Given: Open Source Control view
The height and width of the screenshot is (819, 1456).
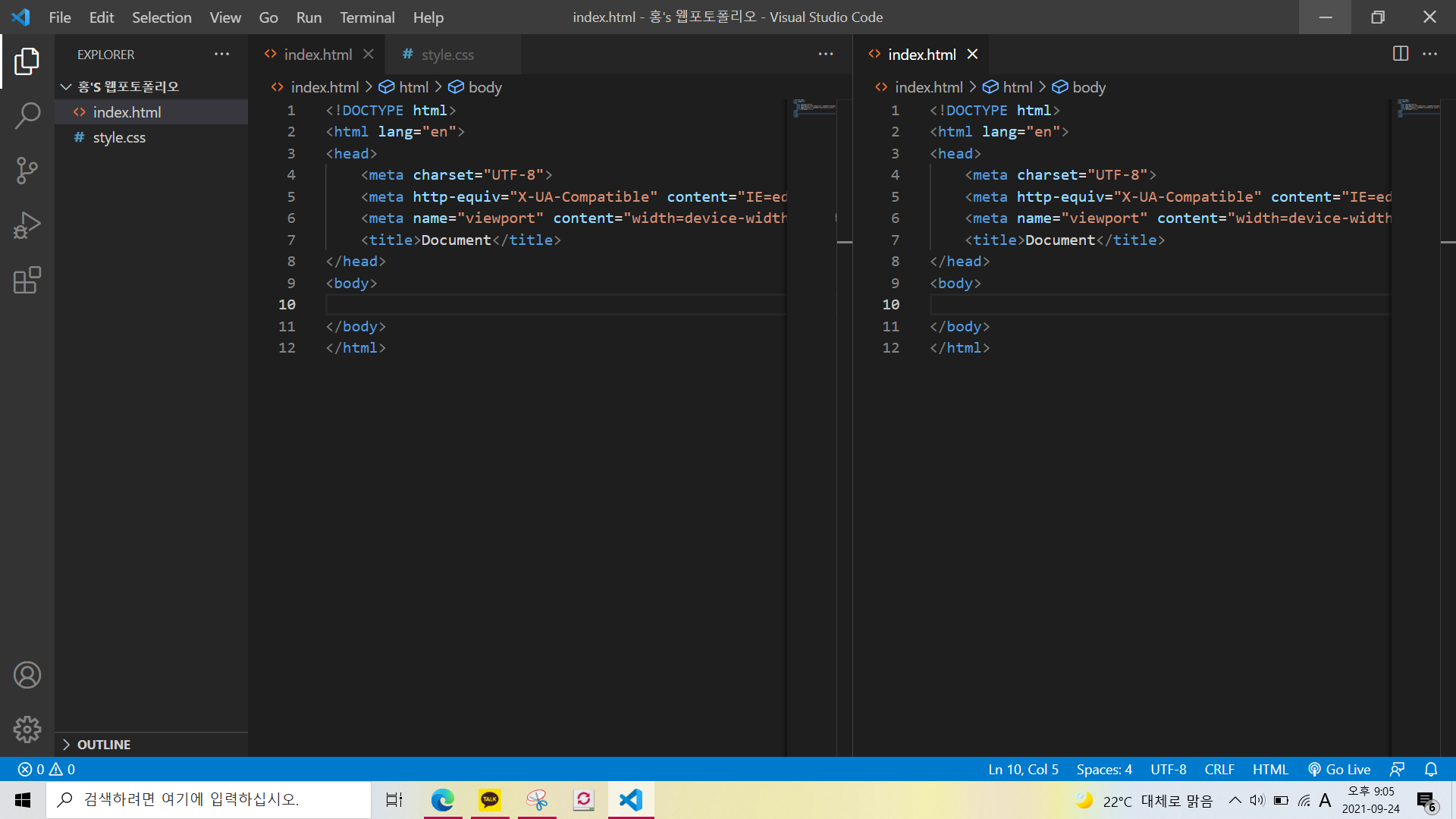Looking at the screenshot, I should (27, 171).
